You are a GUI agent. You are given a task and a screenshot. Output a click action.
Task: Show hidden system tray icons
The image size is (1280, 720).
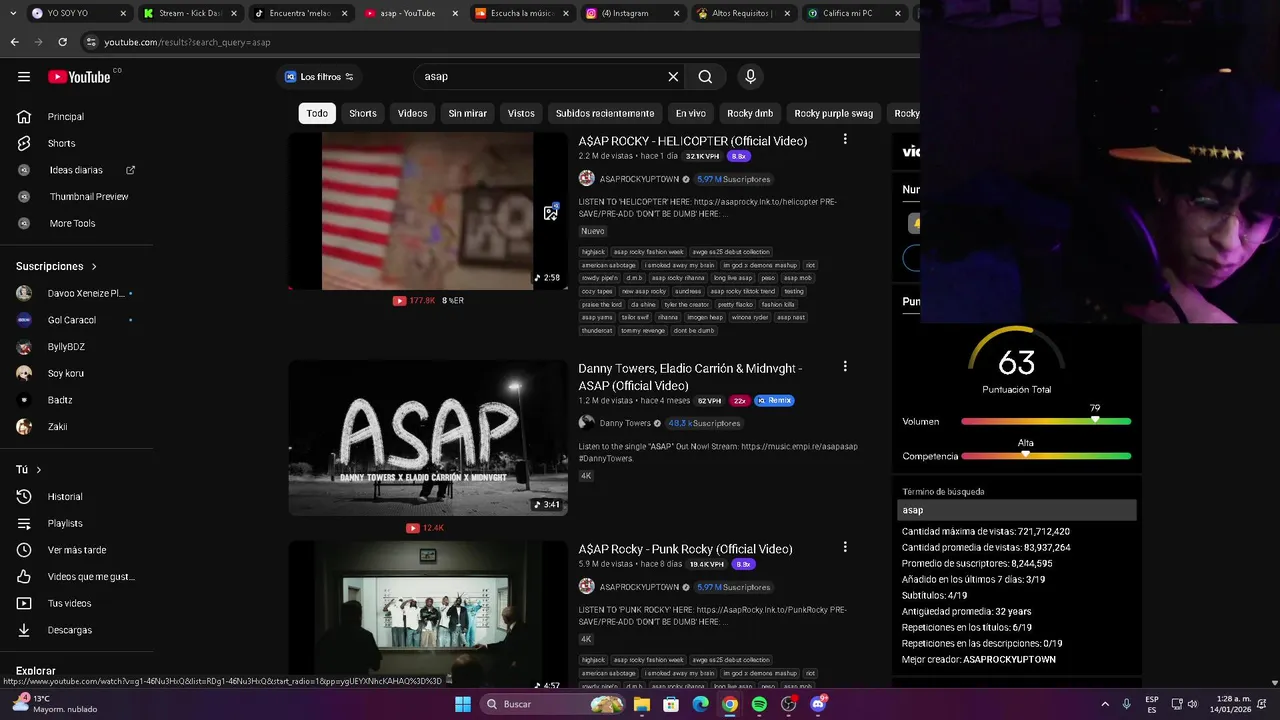(x=1105, y=704)
